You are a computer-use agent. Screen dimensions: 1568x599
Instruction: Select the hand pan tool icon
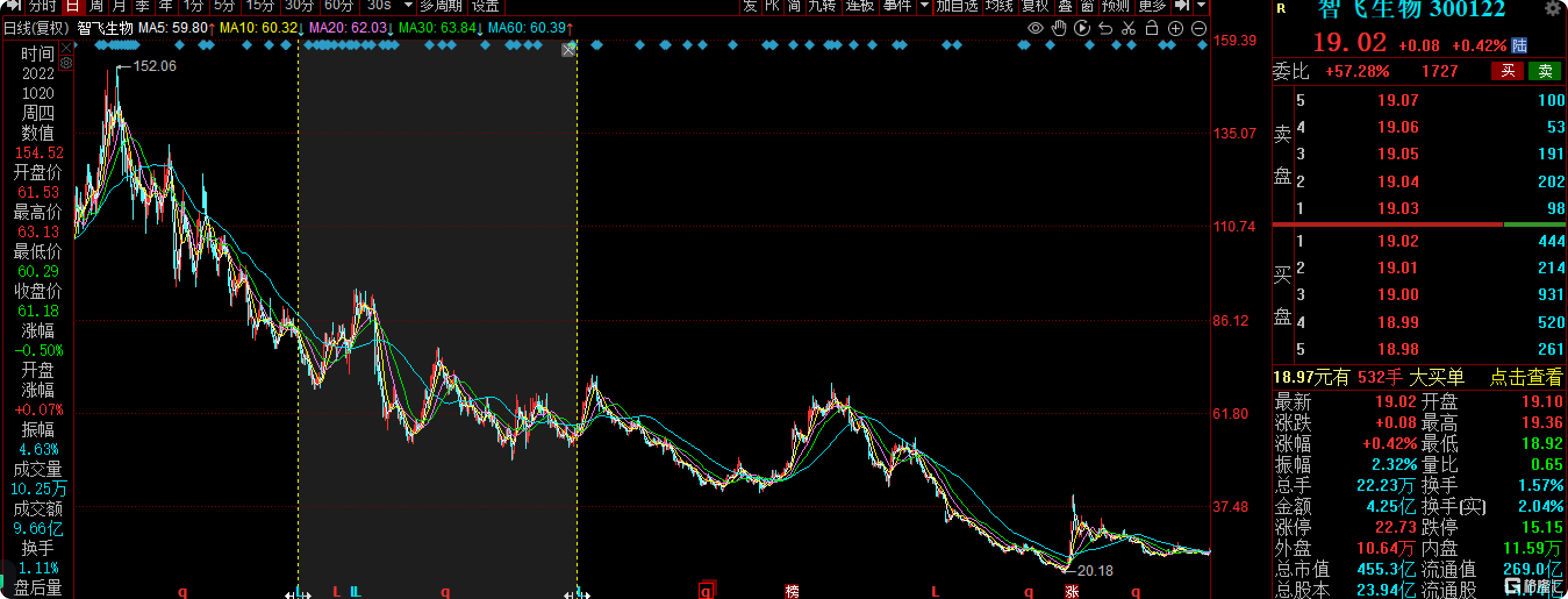coord(1059,28)
